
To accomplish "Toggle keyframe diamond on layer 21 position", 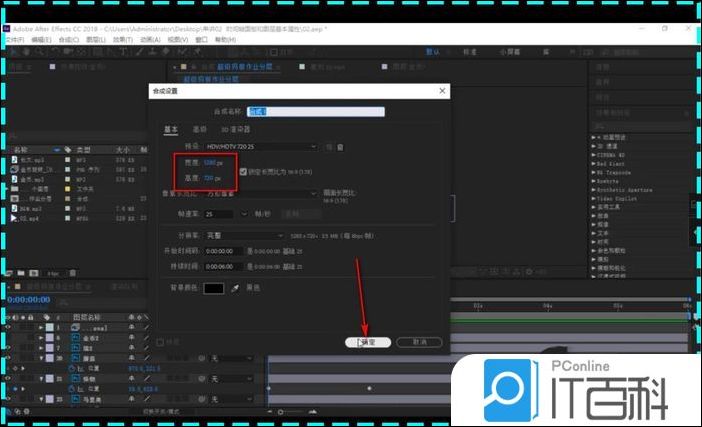I will coord(16,389).
